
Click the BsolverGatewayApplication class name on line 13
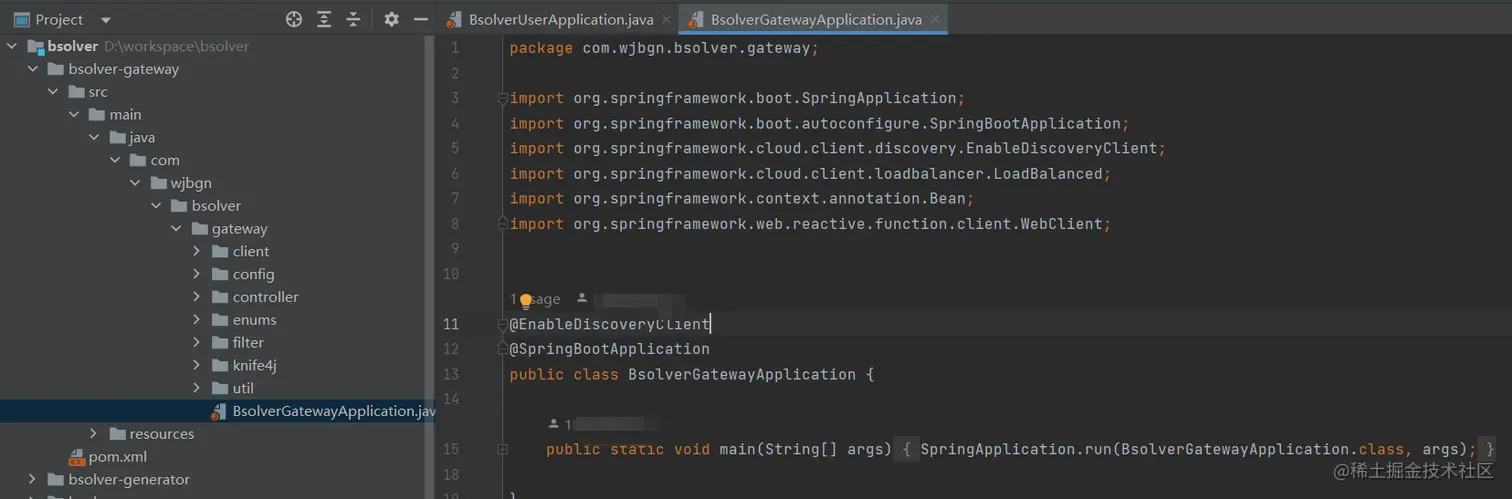coord(742,374)
